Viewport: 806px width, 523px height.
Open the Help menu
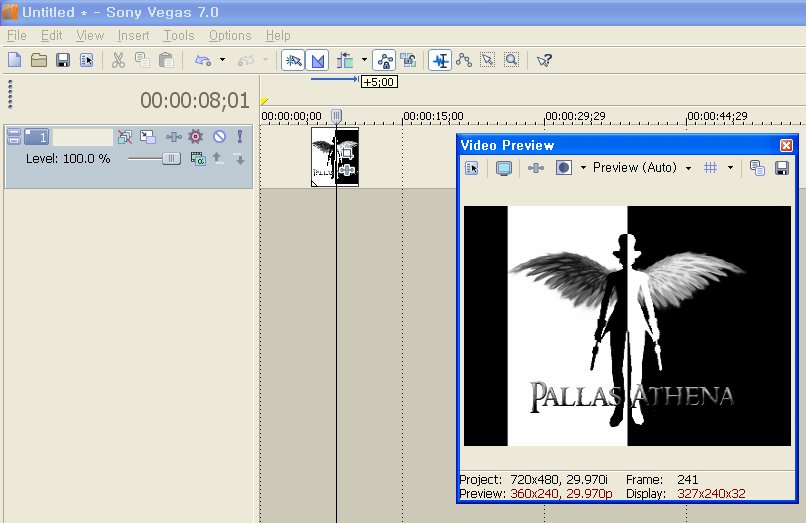point(278,35)
